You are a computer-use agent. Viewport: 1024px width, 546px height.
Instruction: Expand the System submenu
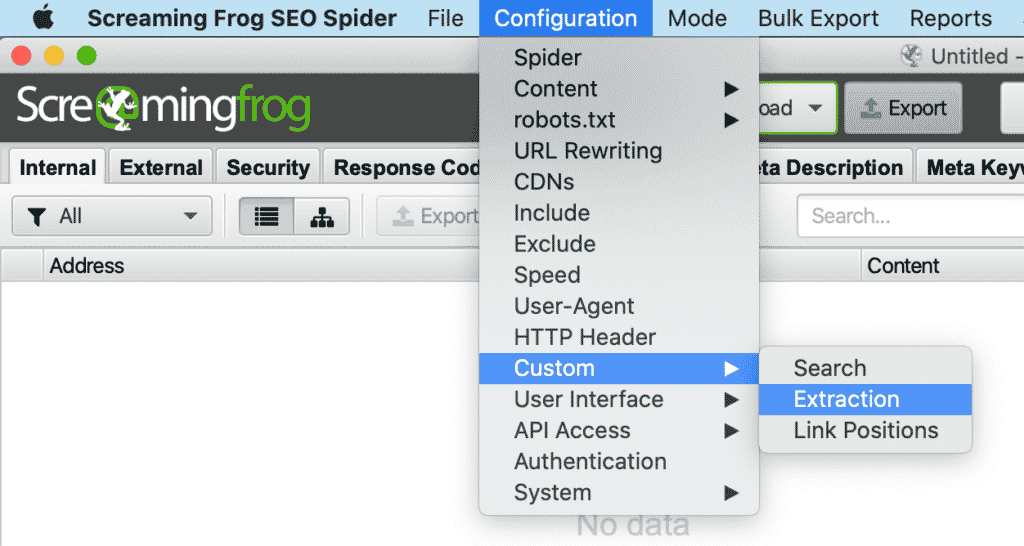click(x=619, y=492)
